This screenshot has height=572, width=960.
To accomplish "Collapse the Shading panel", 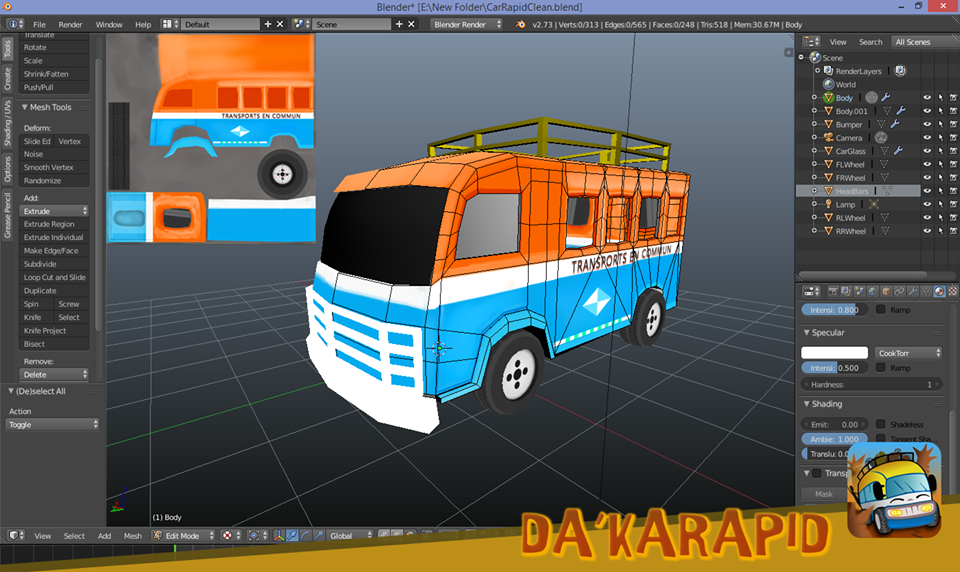I will click(807, 404).
